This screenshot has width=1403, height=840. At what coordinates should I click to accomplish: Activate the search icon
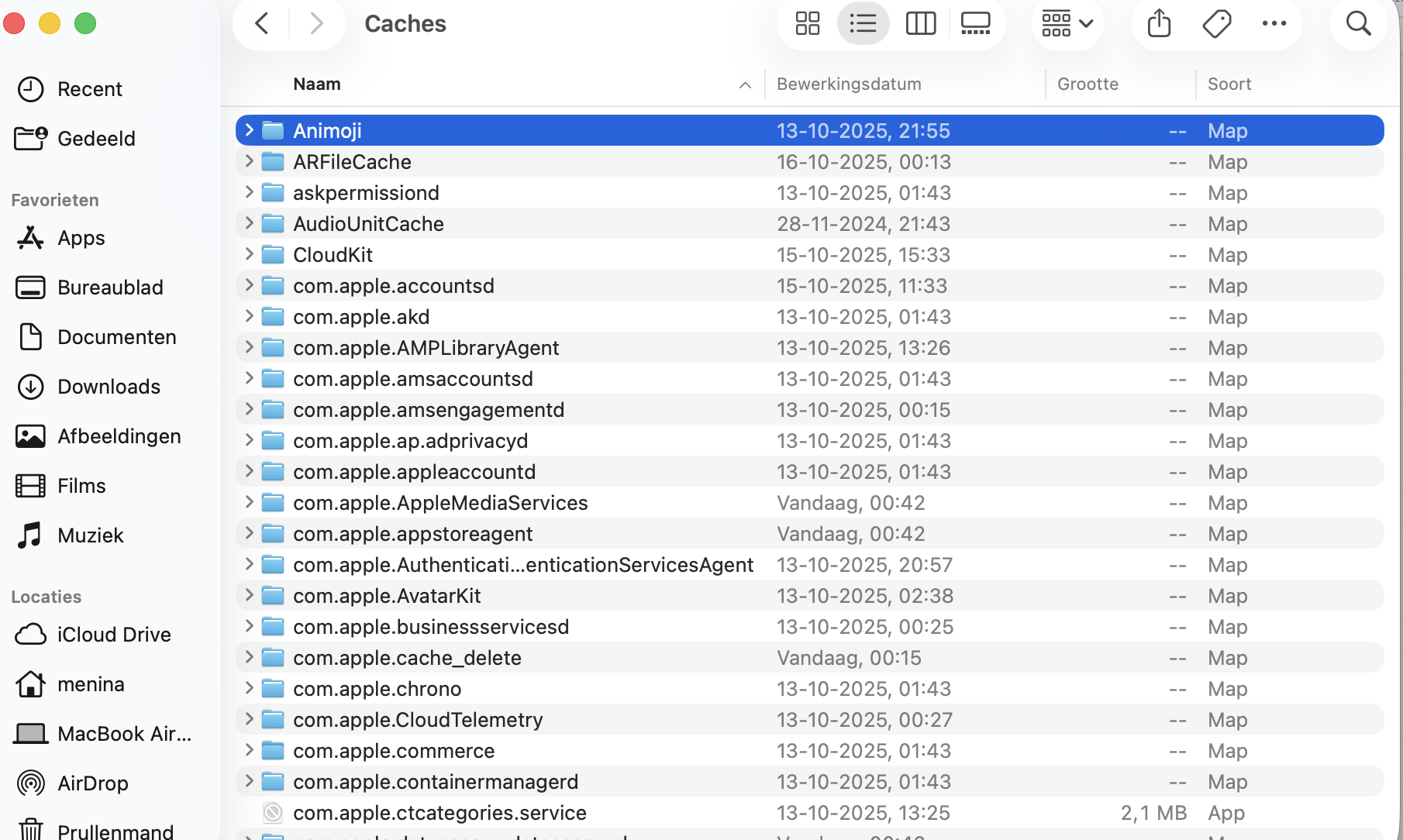(1358, 23)
